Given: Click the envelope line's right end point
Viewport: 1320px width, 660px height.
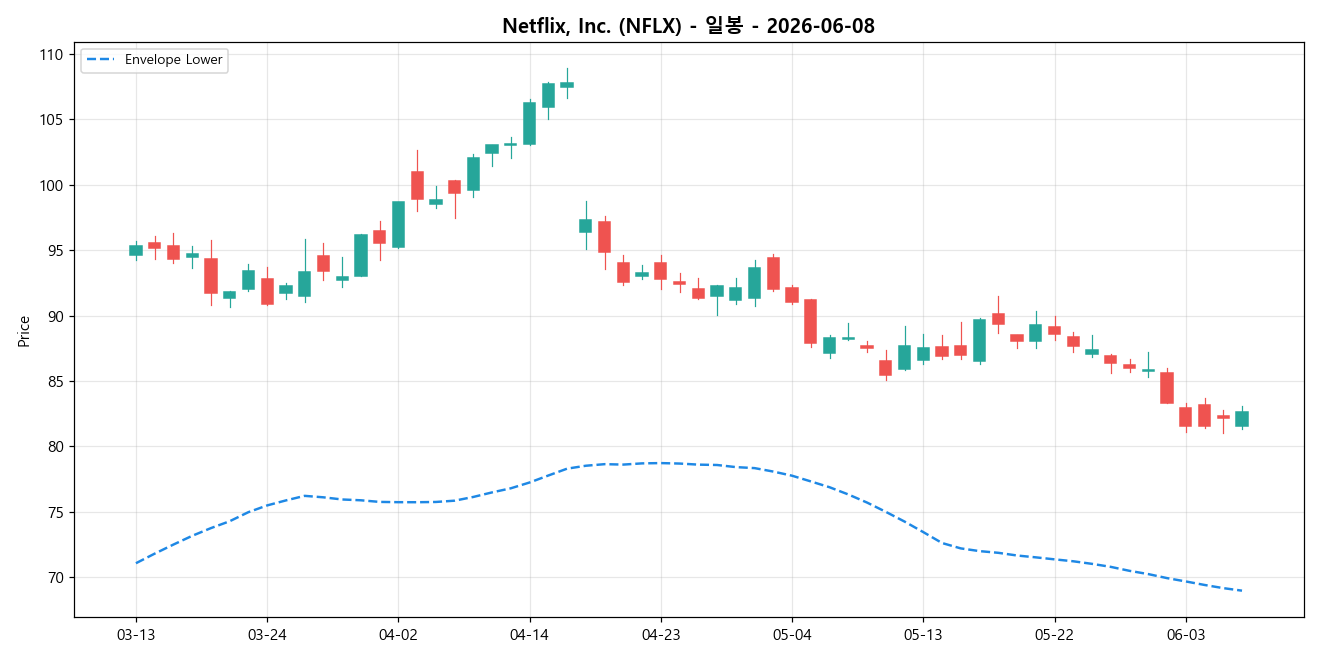Looking at the screenshot, I should [x=1241, y=591].
